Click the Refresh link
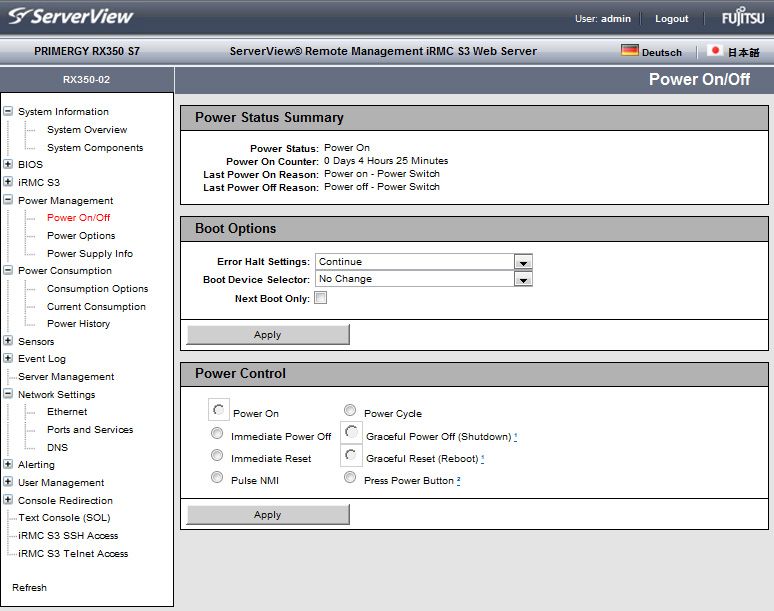The height and width of the screenshot is (611, 774). click(29, 587)
